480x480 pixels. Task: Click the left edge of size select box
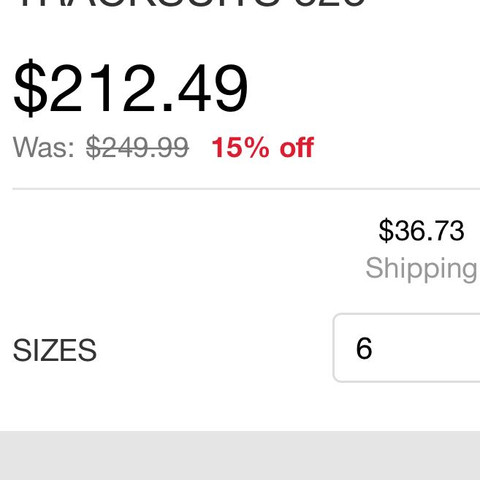(x=335, y=348)
